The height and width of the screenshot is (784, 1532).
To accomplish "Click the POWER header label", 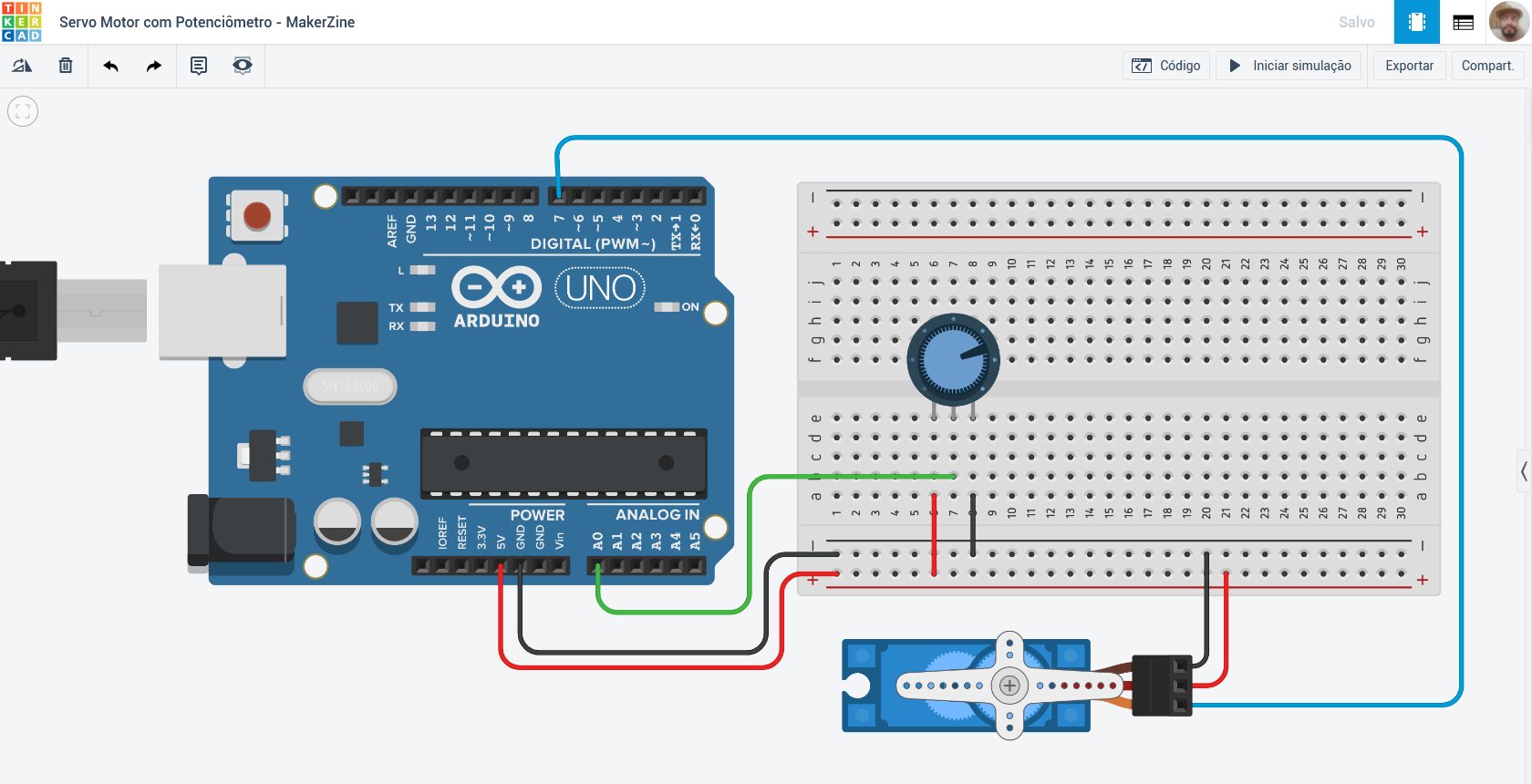I will pos(537,515).
